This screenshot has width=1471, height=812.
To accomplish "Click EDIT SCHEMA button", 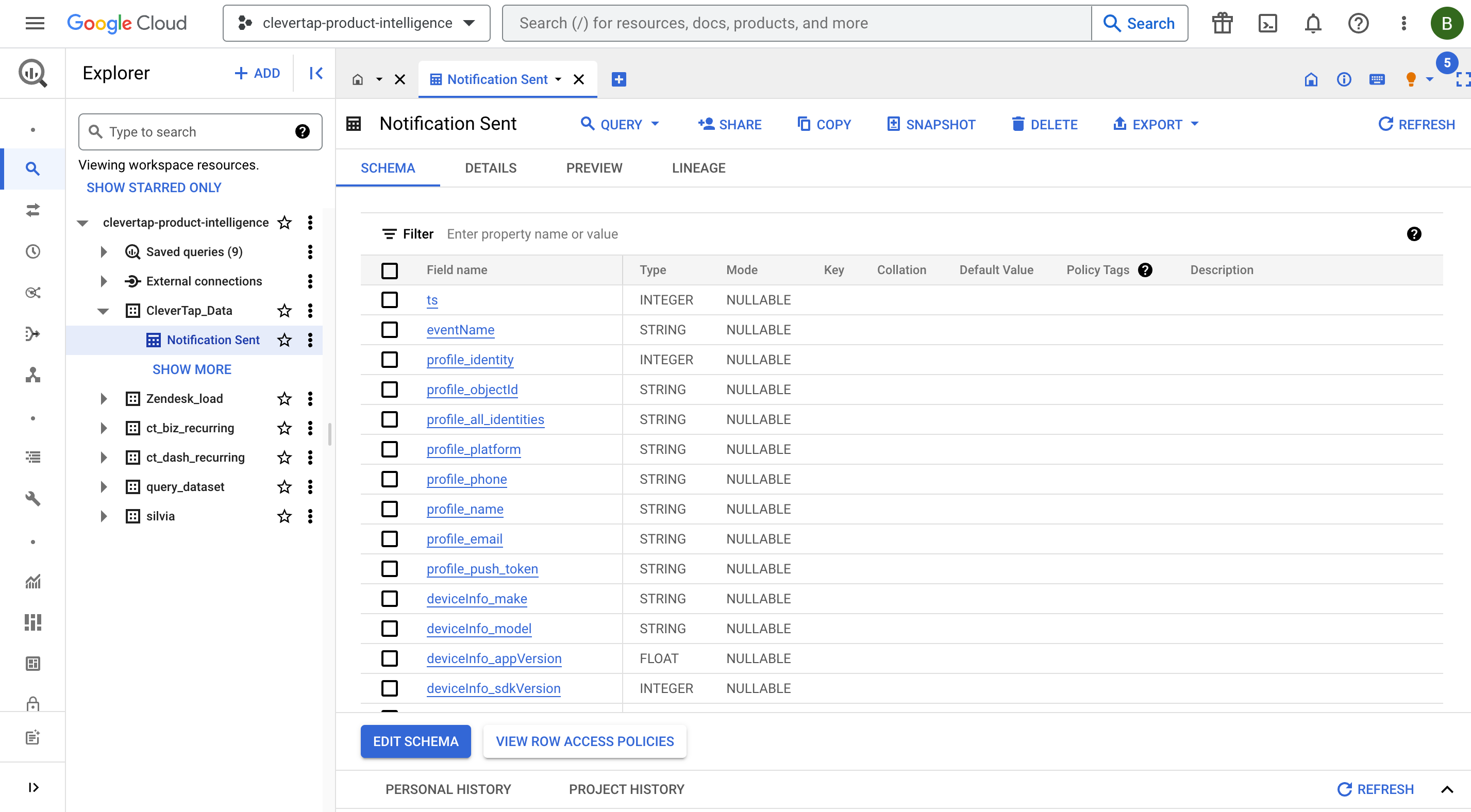I will [x=416, y=741].
